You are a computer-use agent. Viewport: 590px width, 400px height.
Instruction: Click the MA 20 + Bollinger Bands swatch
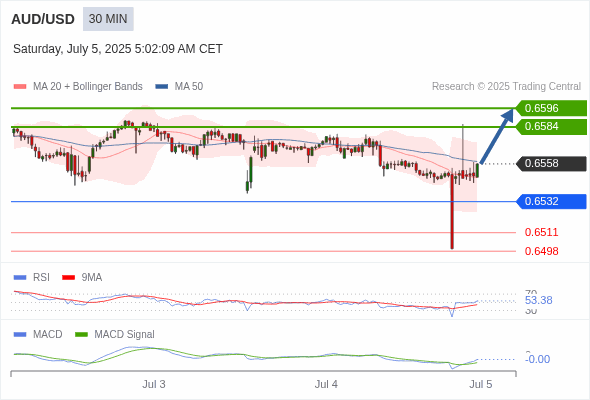pos(20,87)
